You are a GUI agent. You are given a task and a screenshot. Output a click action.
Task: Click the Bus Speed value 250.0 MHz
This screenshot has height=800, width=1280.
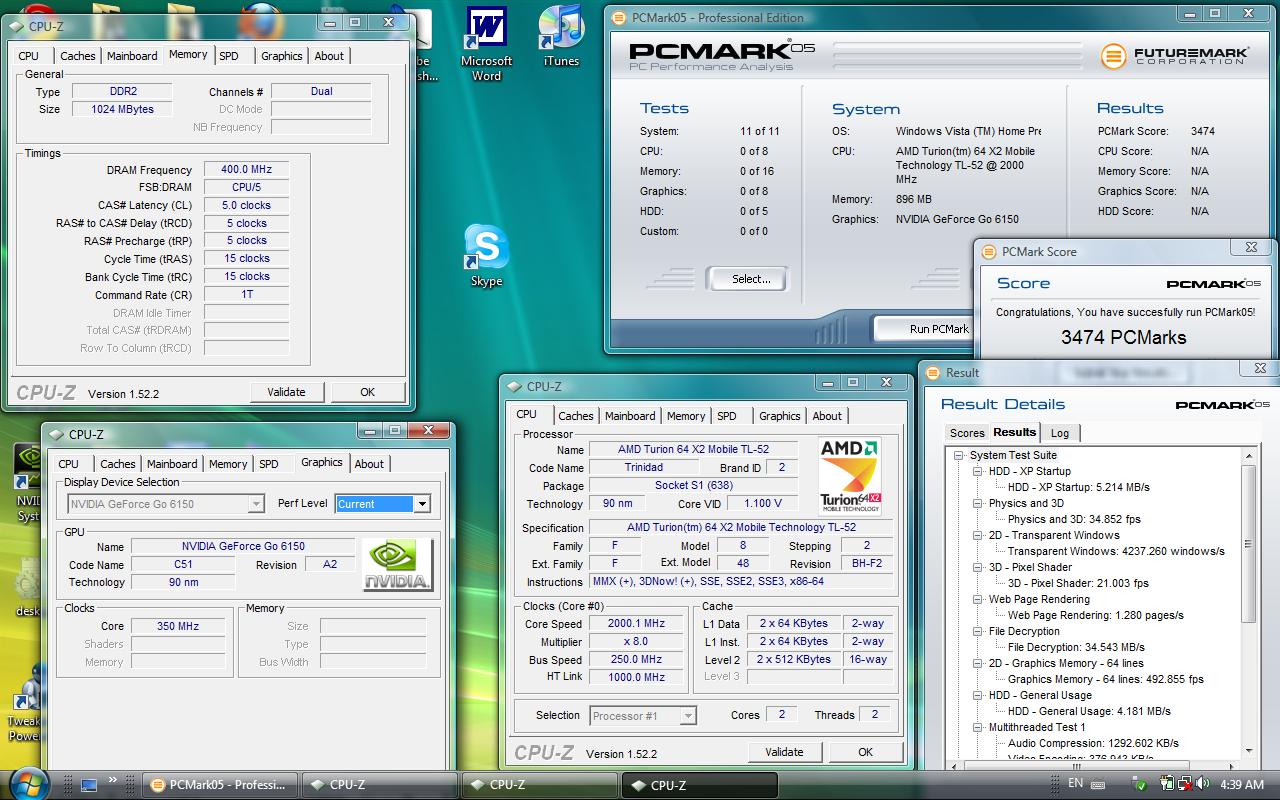point(637,659)
